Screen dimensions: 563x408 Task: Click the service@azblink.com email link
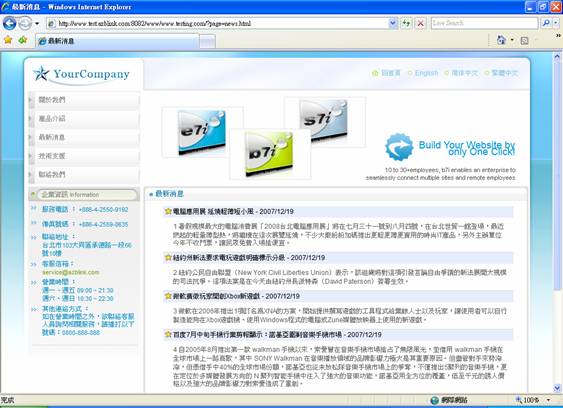[x=70, y=272]
